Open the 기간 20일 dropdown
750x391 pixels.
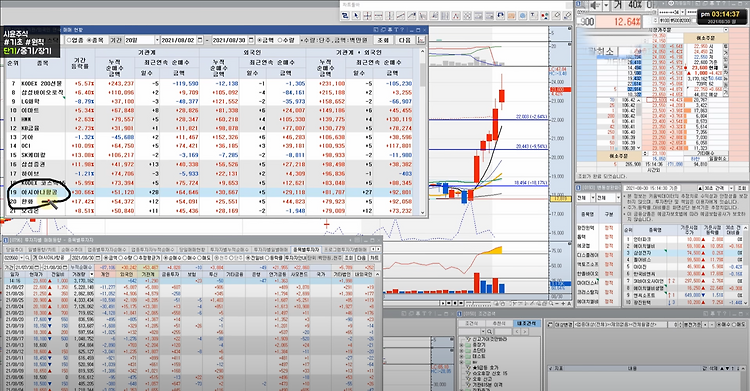[142, 40]
